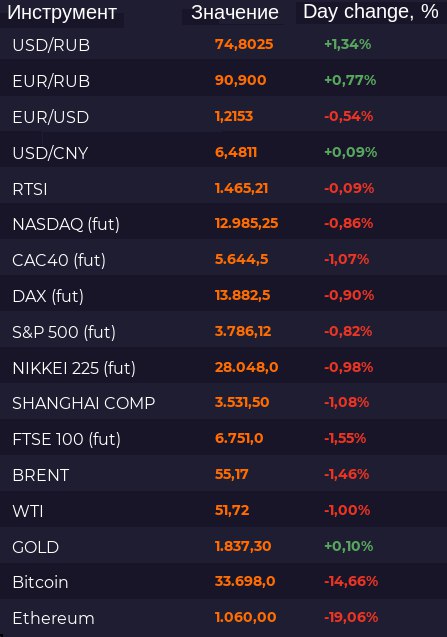This screenshot has width=447, height=637.
Task: Select the GOLD instrument row
Action: pyautogui.click(x=224, y=546)
